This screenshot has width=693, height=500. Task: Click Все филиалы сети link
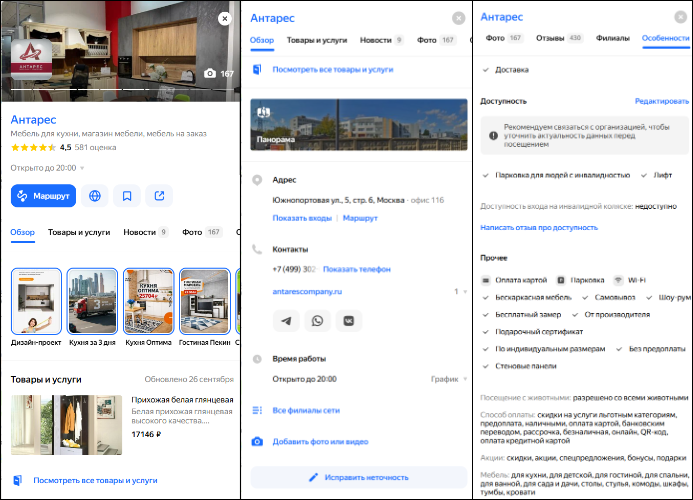pos(306,410)
